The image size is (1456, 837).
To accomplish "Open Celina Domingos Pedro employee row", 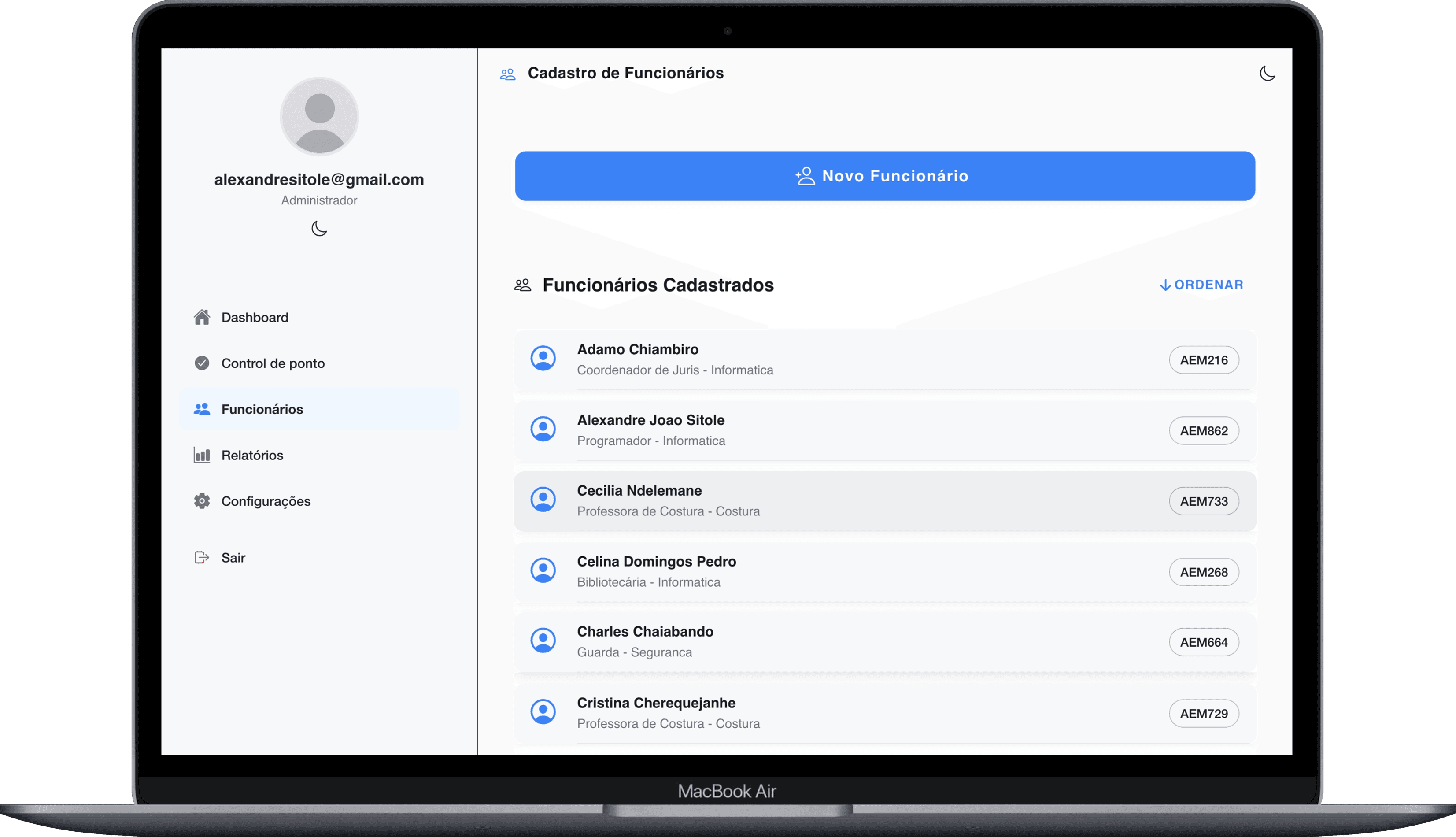I will (885, 571).
